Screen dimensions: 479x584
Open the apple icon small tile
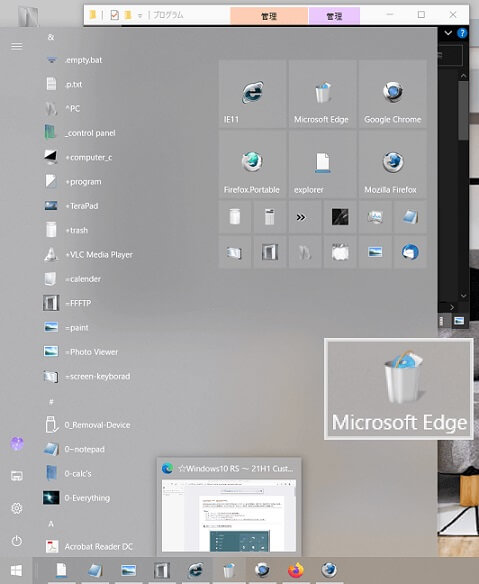click(340, 252)
